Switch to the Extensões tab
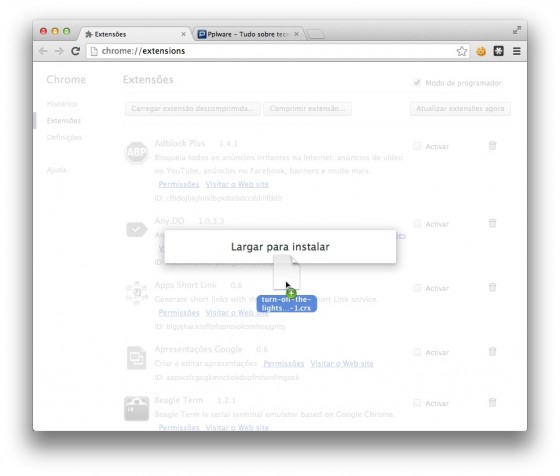This screenshot has height=476, width=560. pos(134,34)
